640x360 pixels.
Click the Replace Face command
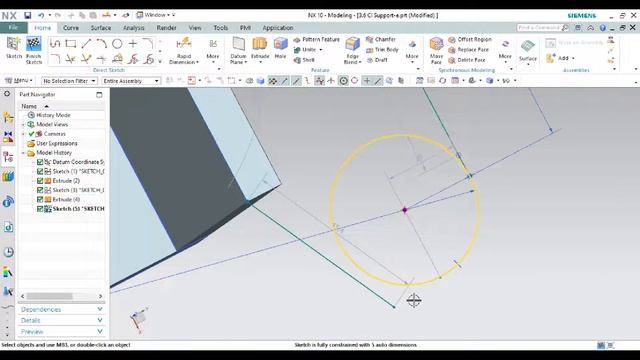coord(469,50)
